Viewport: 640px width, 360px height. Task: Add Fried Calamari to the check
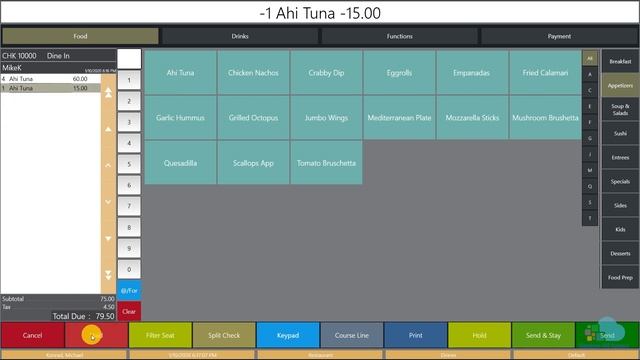[x=545, y=73]
